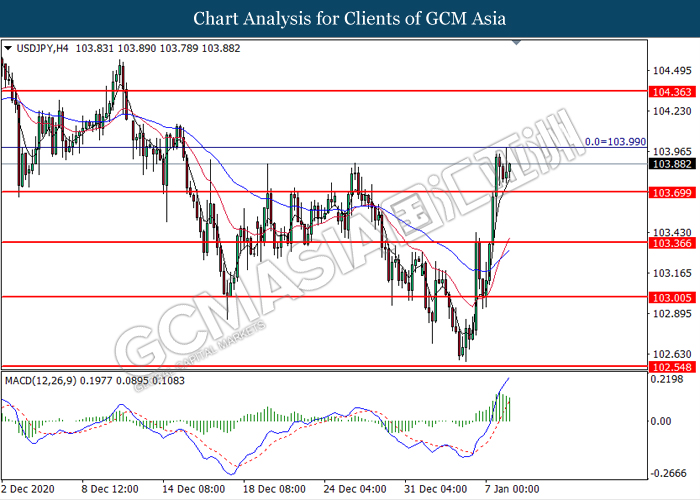This screenshot has width=700, height=500.
Task: Click the Fibonacci label 0.0=103.990
Action: [615, 142]
